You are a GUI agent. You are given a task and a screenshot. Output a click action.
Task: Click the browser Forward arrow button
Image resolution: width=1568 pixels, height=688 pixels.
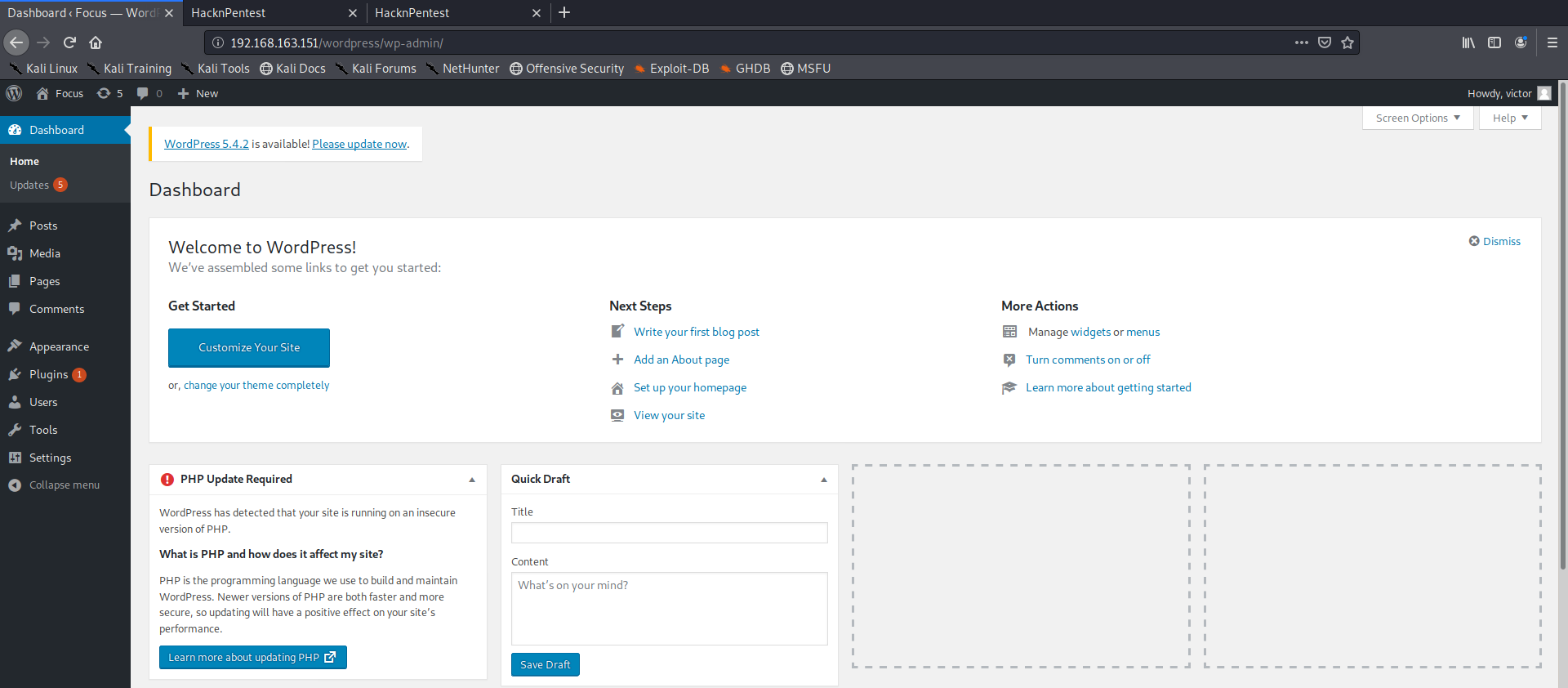click(x=43, y=42)
